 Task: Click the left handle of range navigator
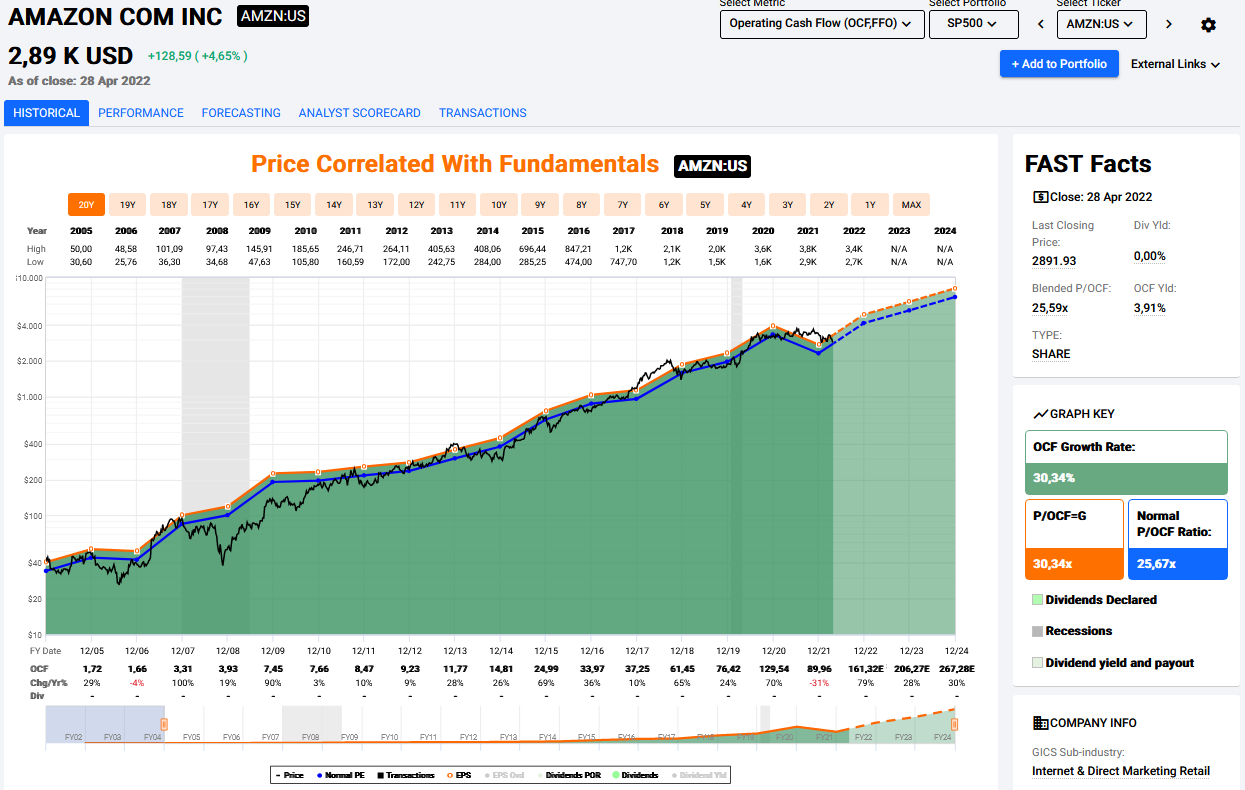coord(164,724)
